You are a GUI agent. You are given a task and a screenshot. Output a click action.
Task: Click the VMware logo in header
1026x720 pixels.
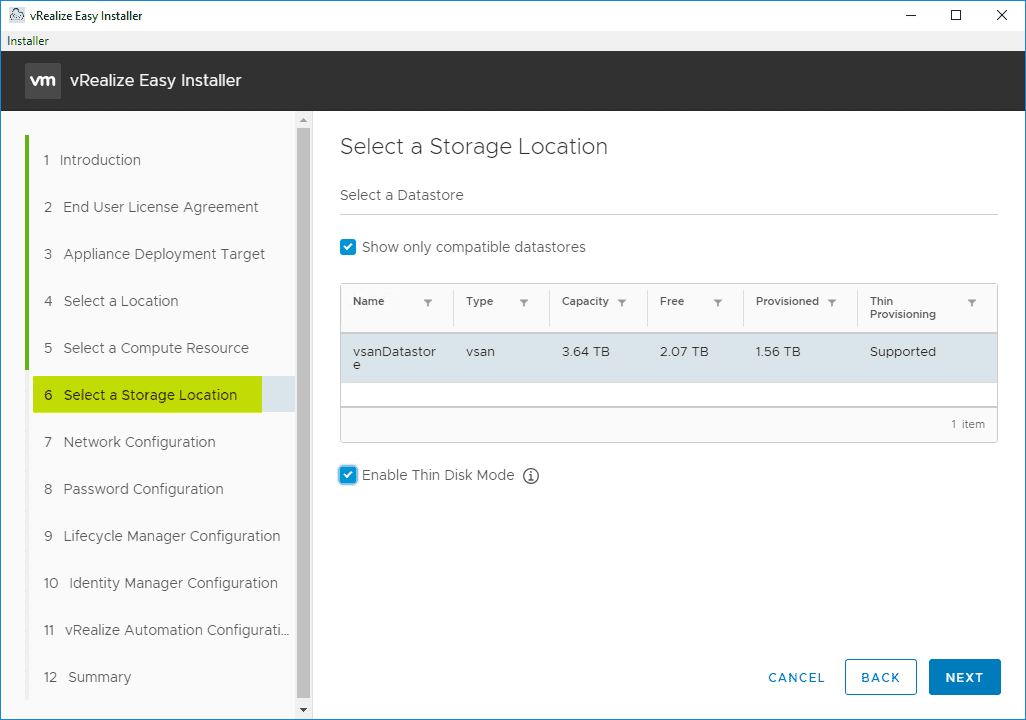[x=43, y=81]
